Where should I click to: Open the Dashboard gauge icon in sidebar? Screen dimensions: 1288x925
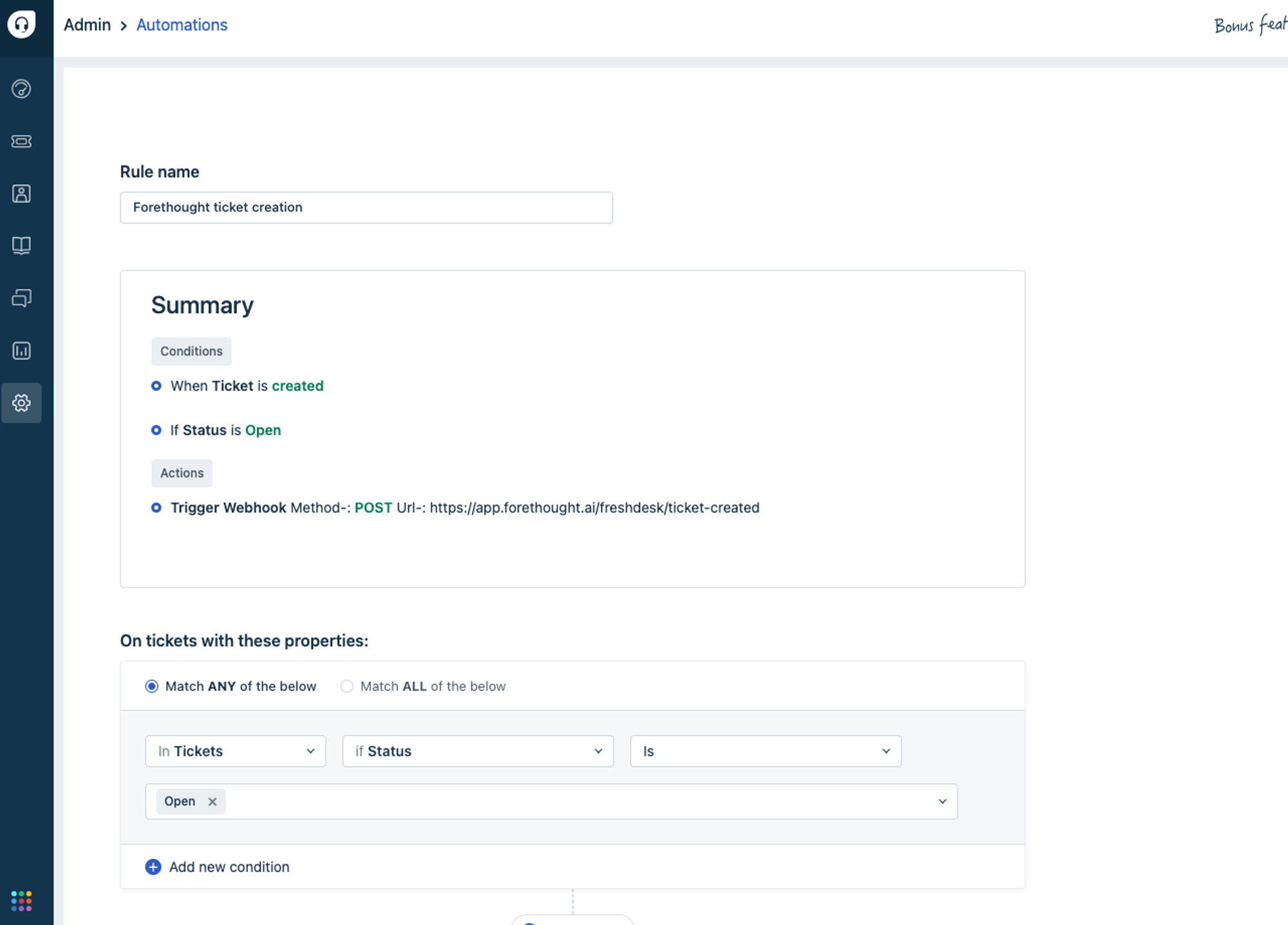(x=21, y=89)
